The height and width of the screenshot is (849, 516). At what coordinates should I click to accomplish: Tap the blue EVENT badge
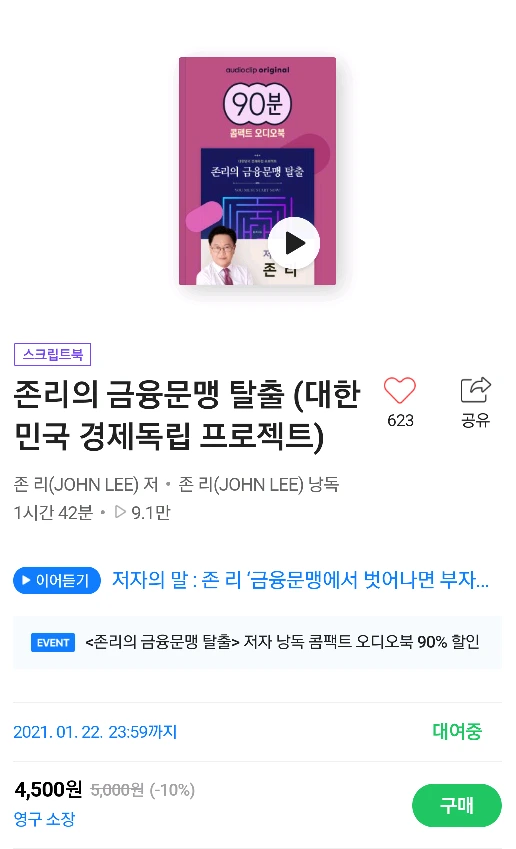pos(53,643)
